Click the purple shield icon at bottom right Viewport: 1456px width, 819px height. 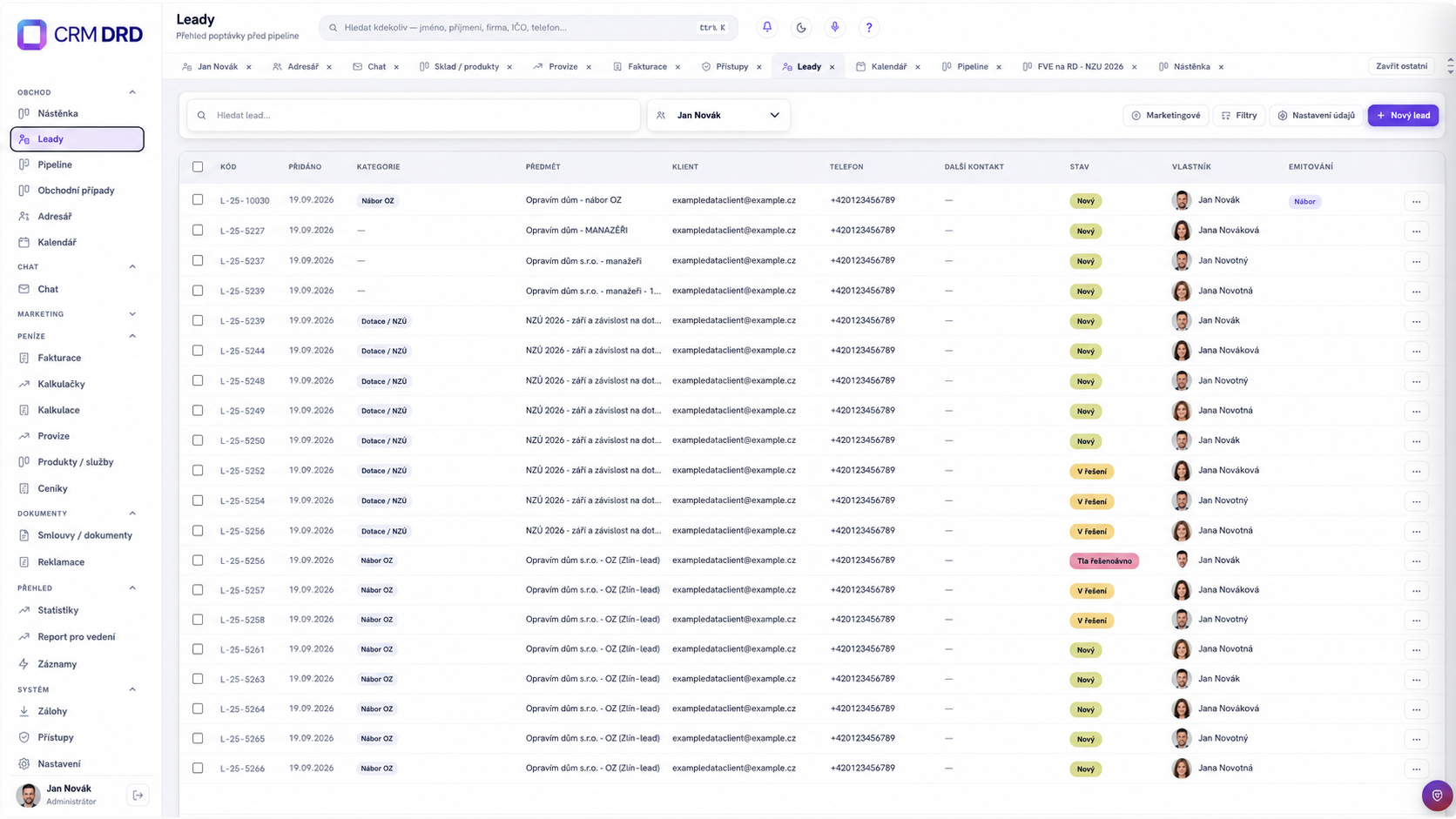[x=1437, y=796]
